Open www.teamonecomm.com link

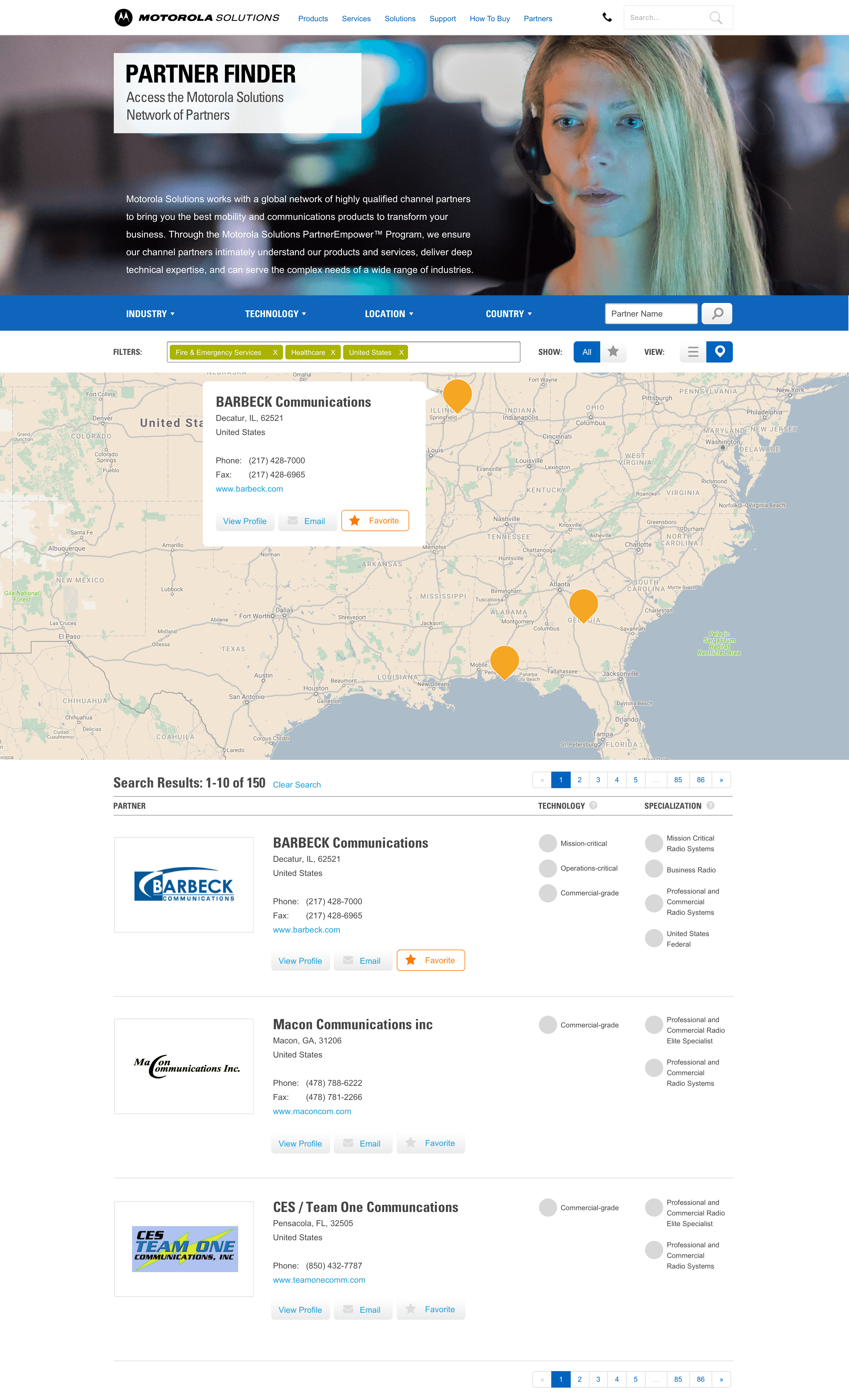pyautogui.click(x=319, y=1280)
